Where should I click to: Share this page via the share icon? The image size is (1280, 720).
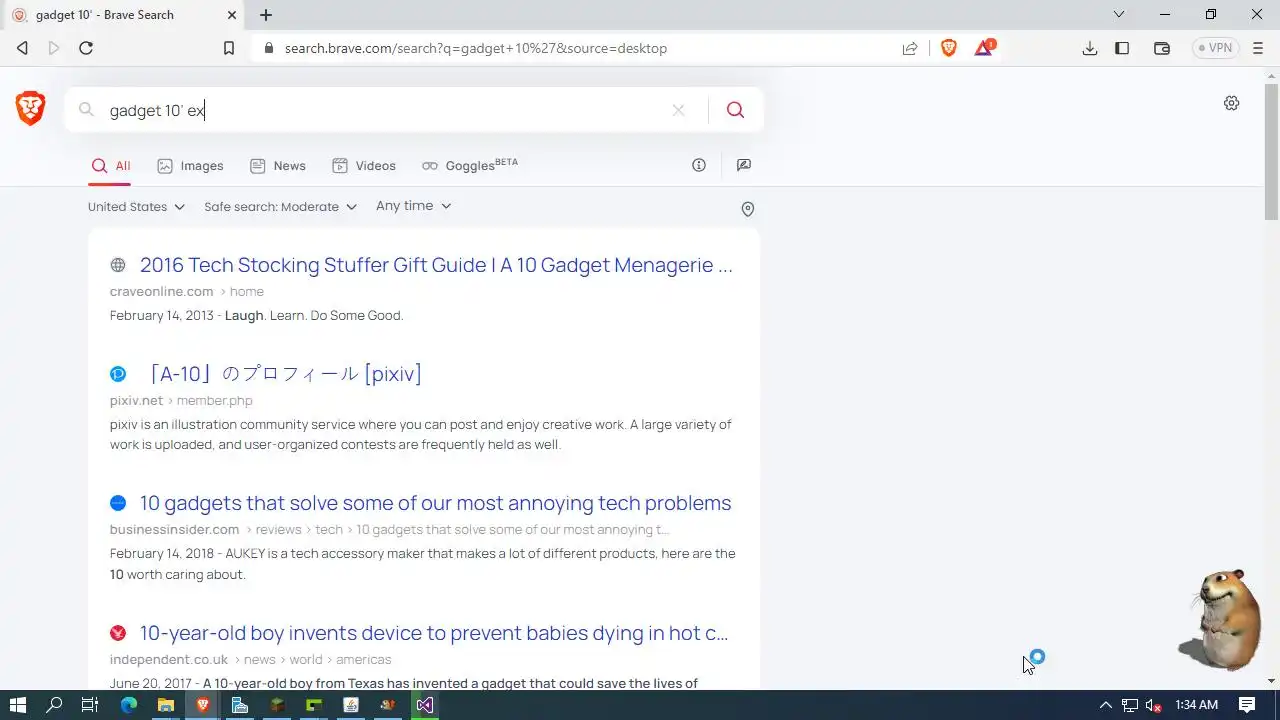point(910,48)
